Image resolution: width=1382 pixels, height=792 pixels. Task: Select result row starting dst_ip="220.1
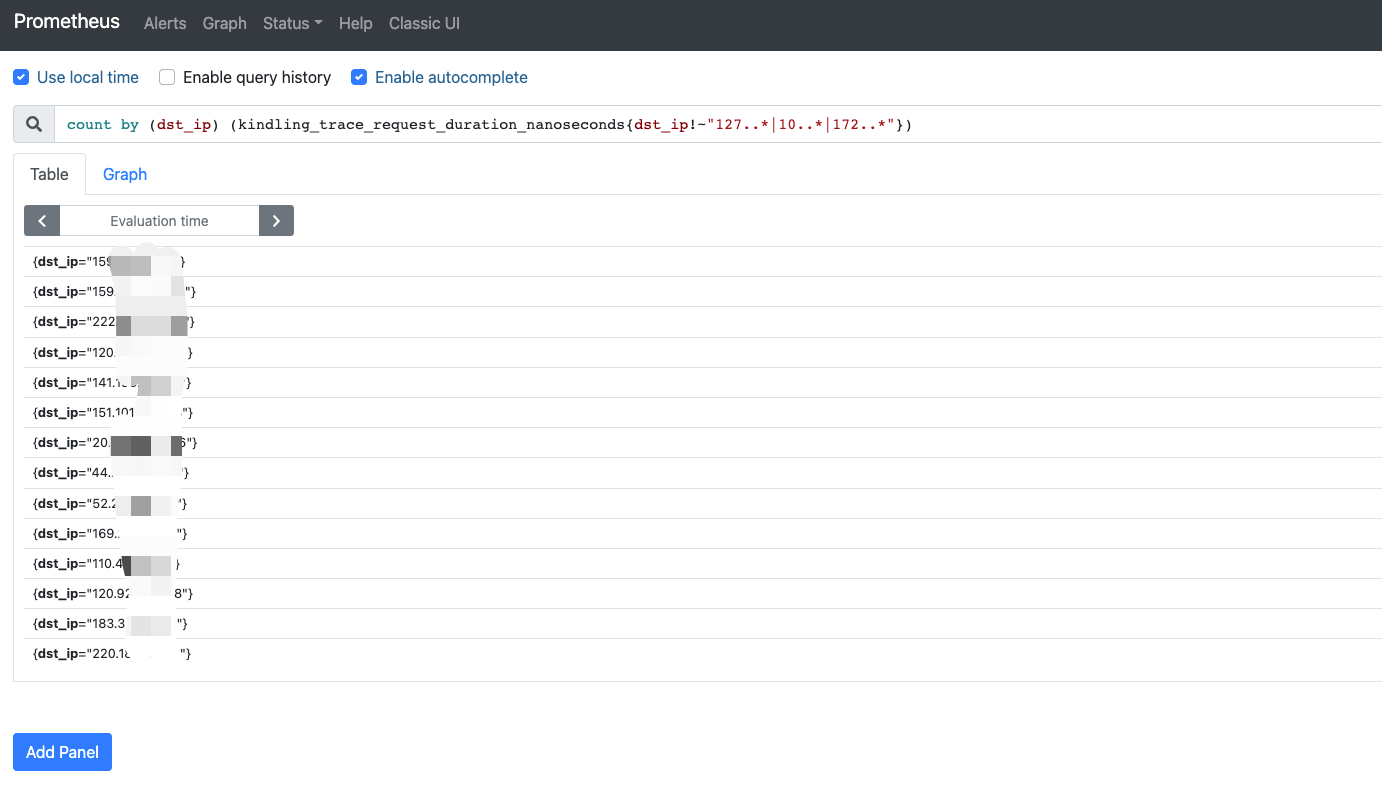703,653
